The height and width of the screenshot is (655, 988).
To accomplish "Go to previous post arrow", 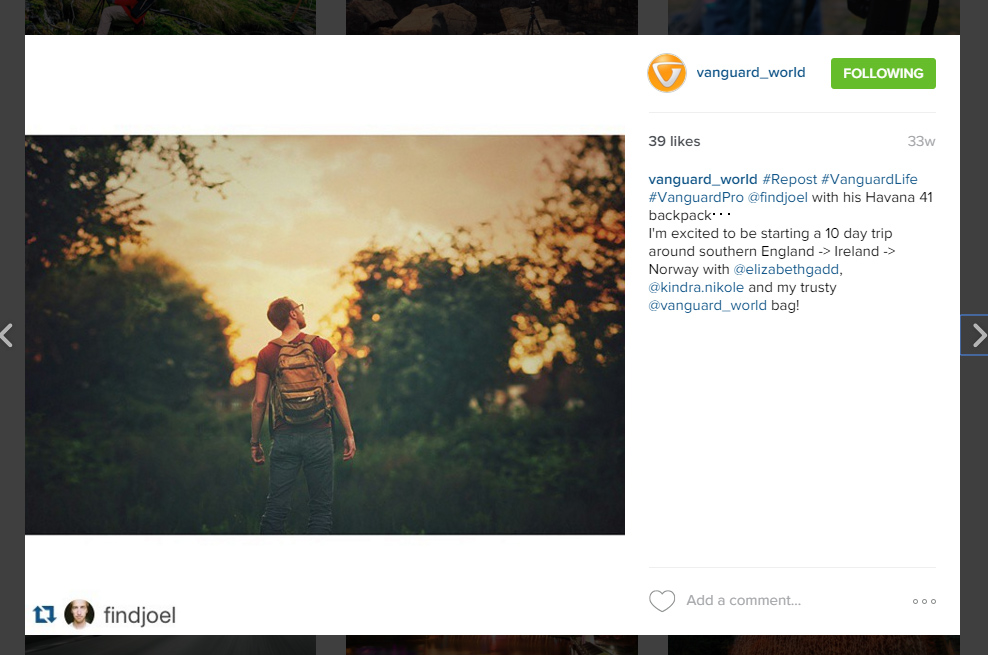I will pos(8,335).
